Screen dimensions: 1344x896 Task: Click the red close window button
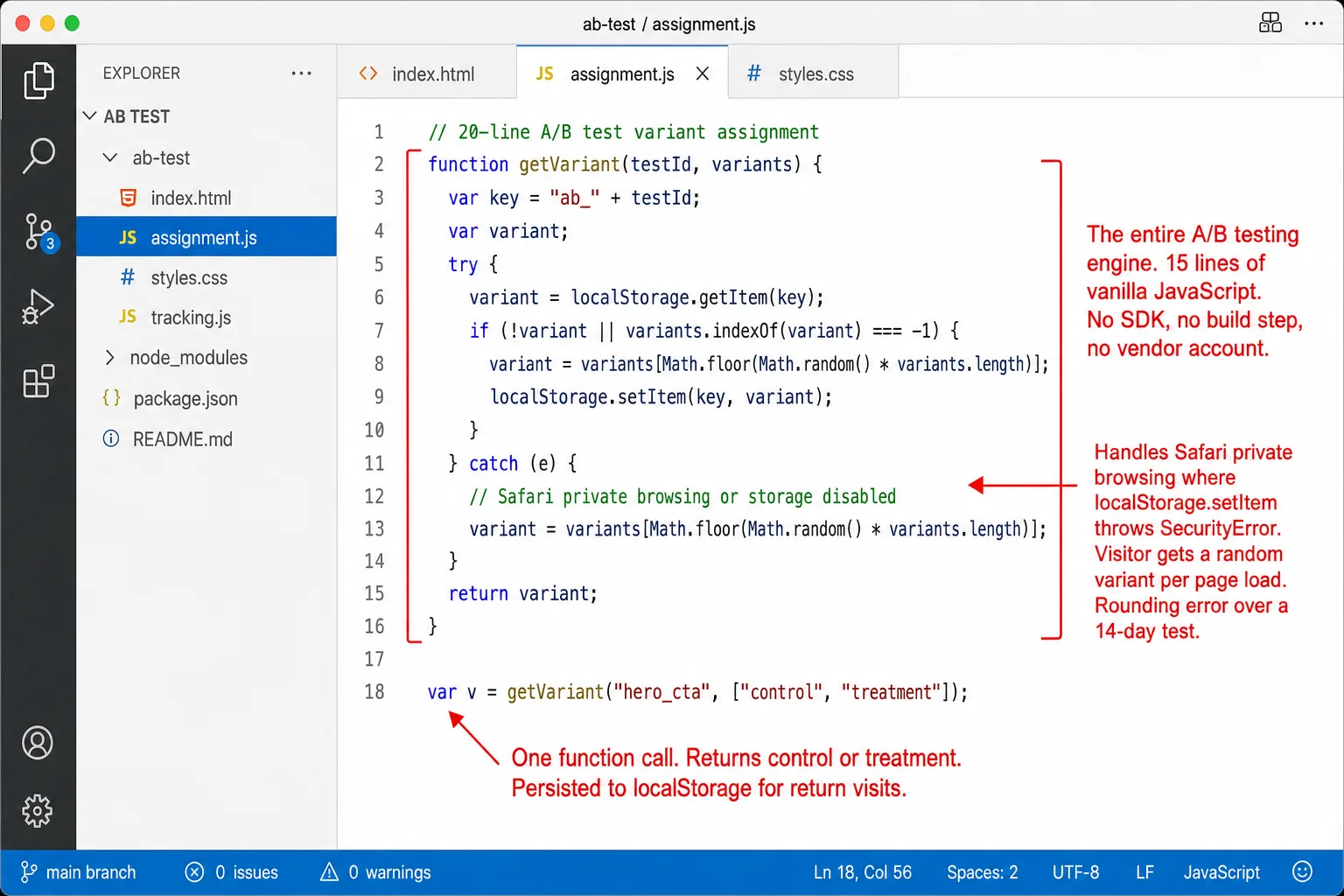tap(23, 24)
